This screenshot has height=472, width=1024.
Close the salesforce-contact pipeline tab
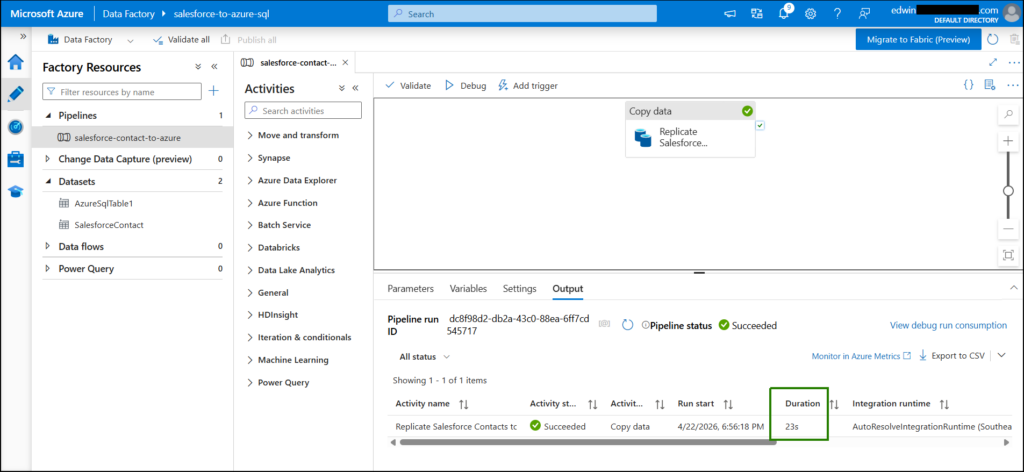345,63
